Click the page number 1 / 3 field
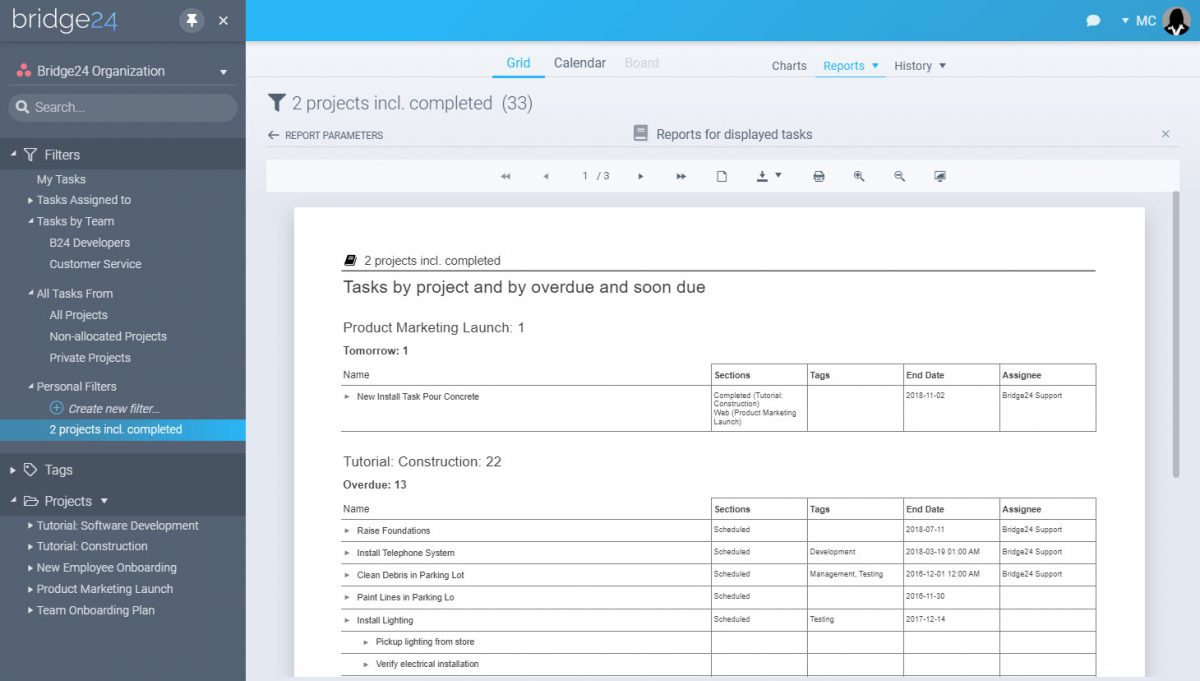1200x681 pixels. click(596, 176)
